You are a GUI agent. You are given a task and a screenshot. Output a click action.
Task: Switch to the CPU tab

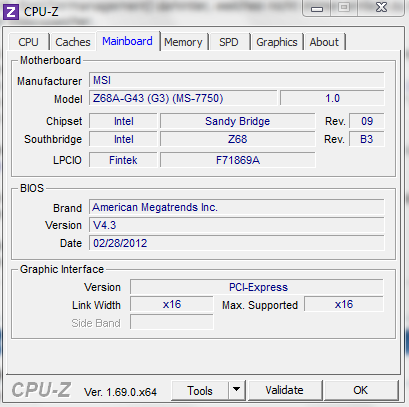(29, 42)
